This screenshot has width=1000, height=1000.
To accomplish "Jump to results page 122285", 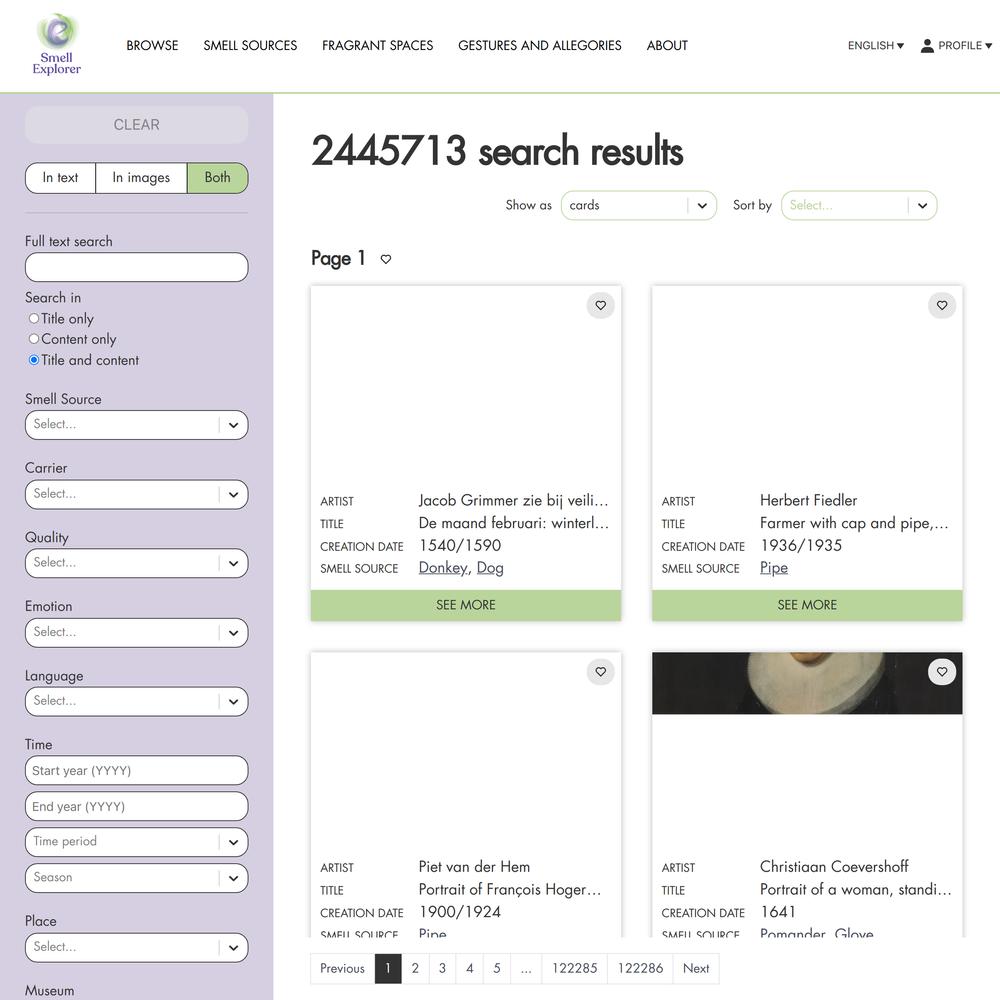I will tap(575, 968).
